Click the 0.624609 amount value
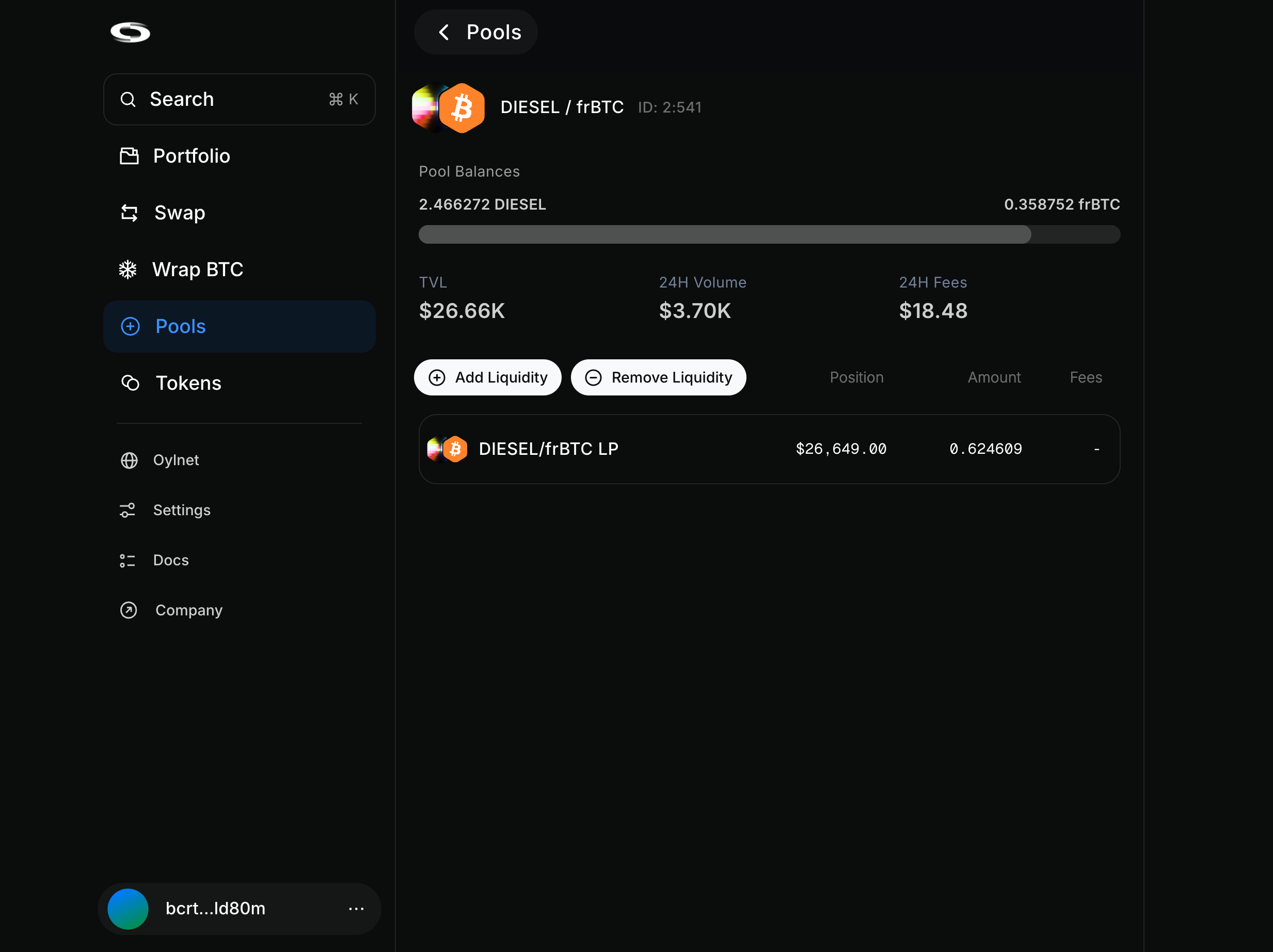The height and width of the screenshot is (952, 1273). [x=985, y=449]
